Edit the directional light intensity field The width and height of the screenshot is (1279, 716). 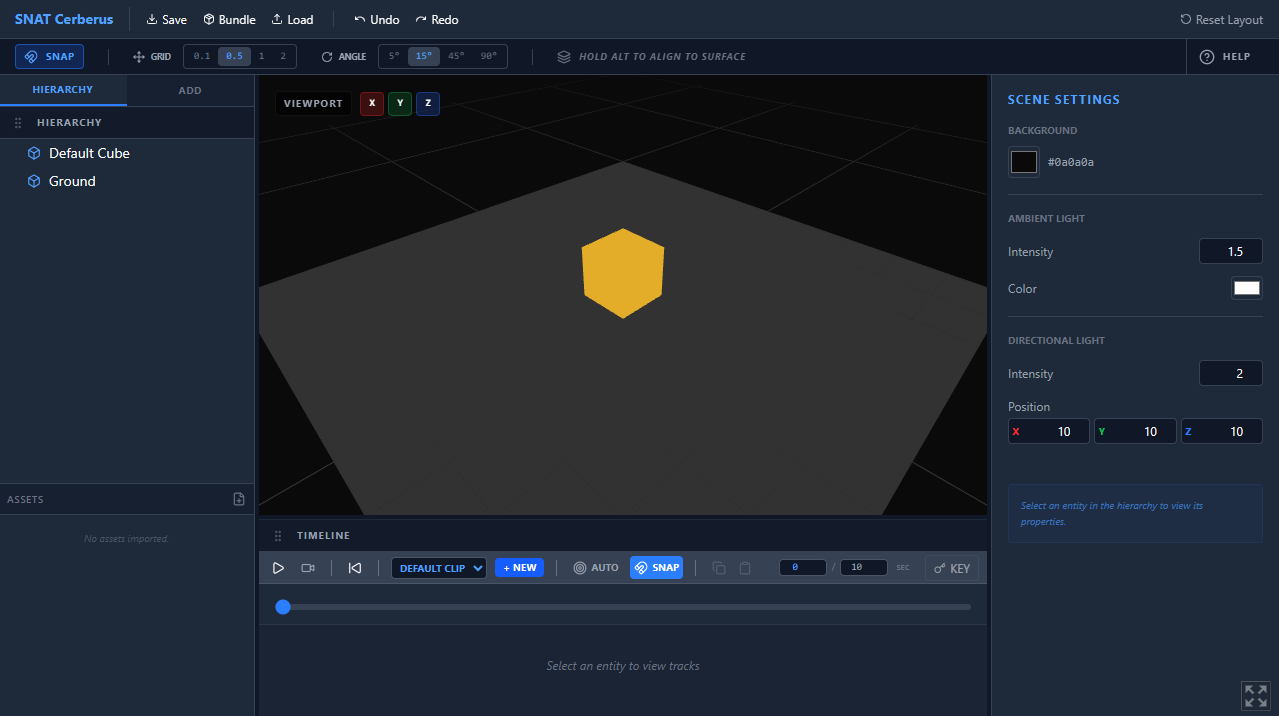tap(1230, 374)
